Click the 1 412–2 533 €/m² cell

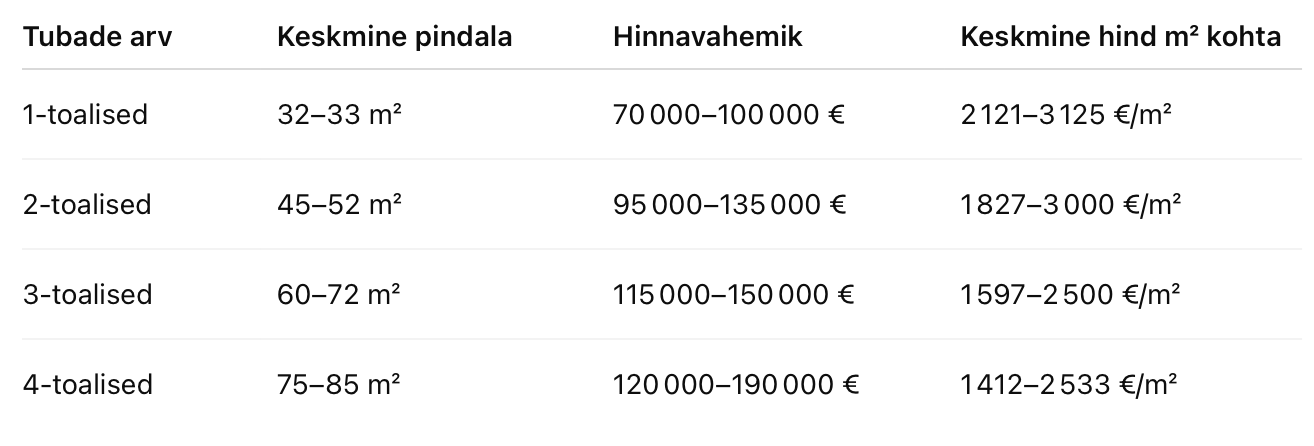pyautogui.click(x=1069, y=385)
